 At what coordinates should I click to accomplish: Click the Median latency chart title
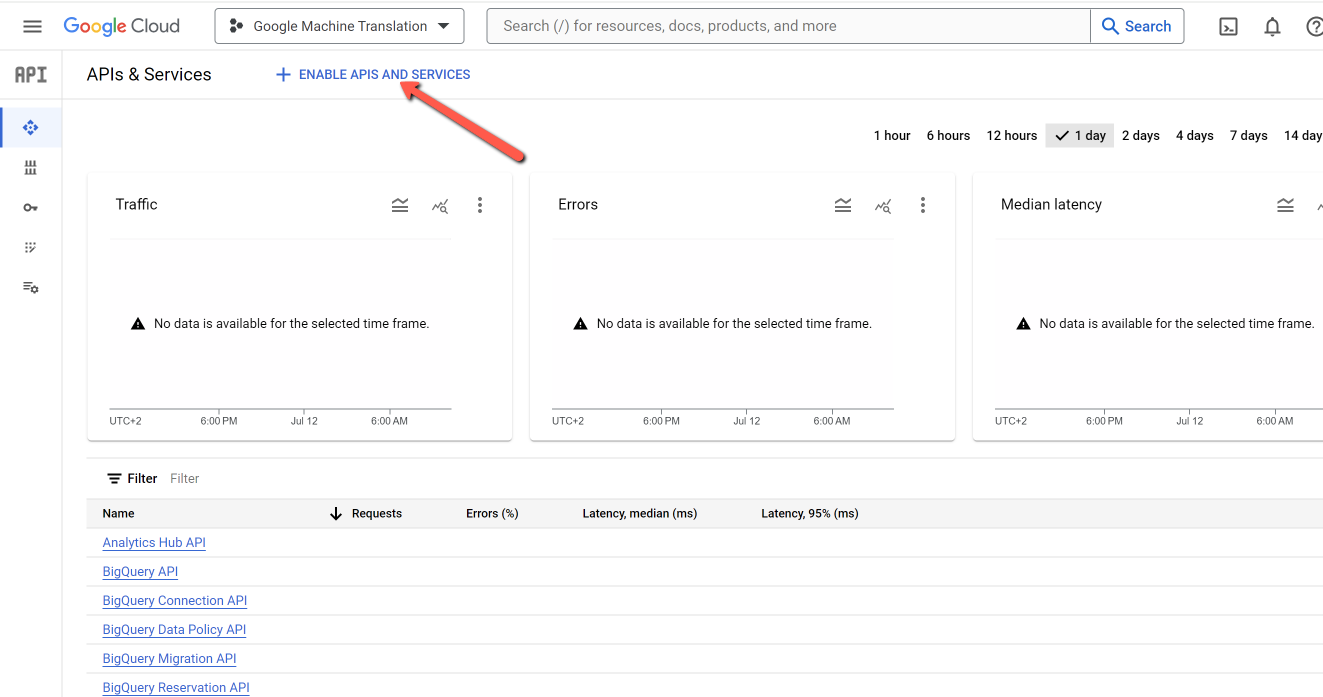pos(1051,205)
